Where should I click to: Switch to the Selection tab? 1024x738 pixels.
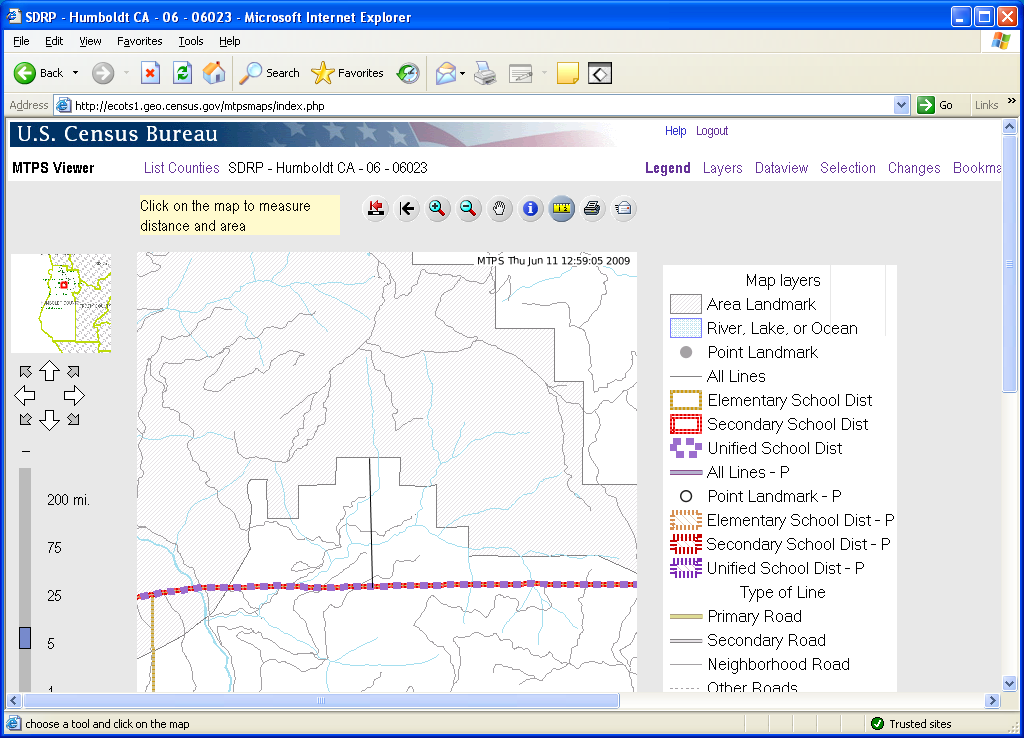click(x=848, y=168)
